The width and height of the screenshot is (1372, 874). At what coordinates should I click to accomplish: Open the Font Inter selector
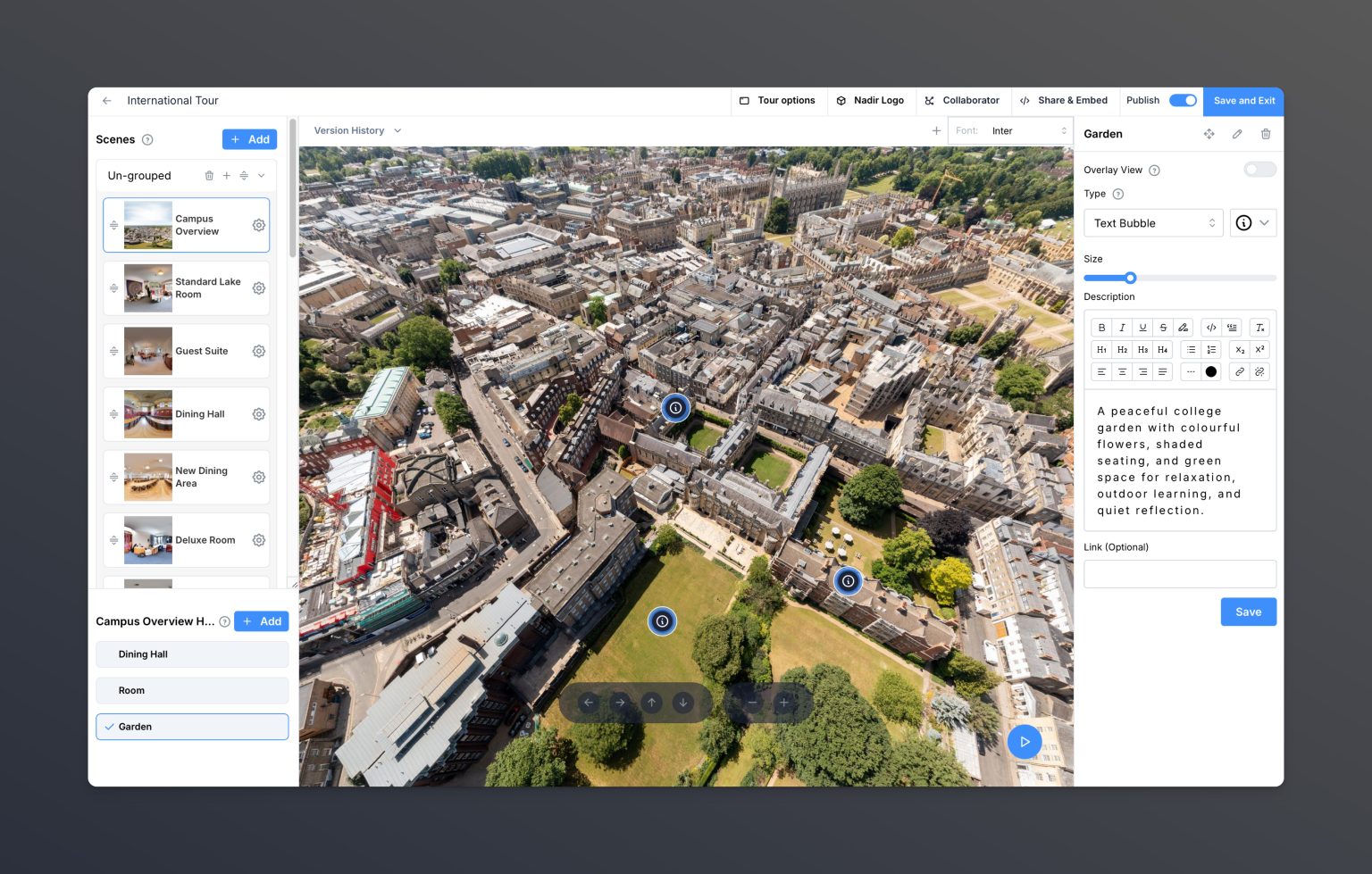pos(1010,131)
